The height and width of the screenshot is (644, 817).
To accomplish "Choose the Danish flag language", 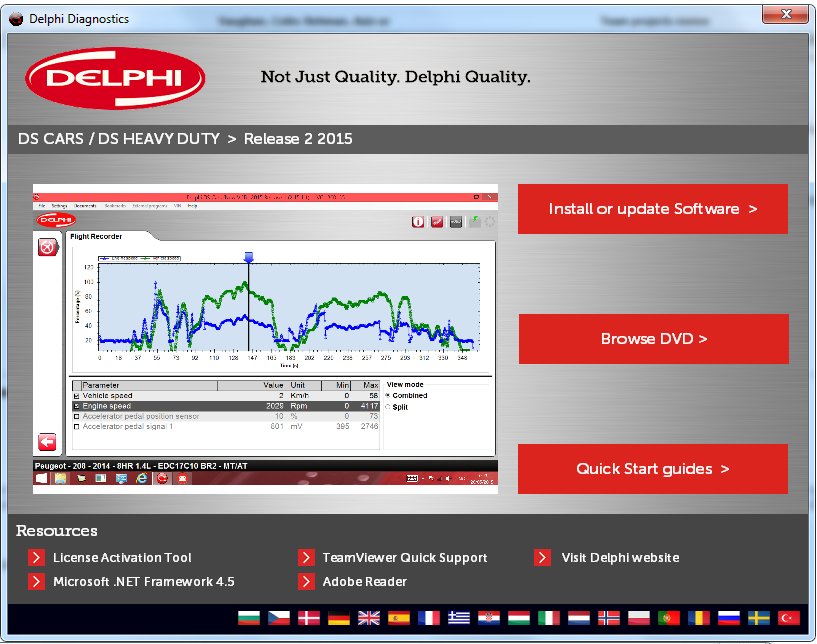I will click(309, 618).
